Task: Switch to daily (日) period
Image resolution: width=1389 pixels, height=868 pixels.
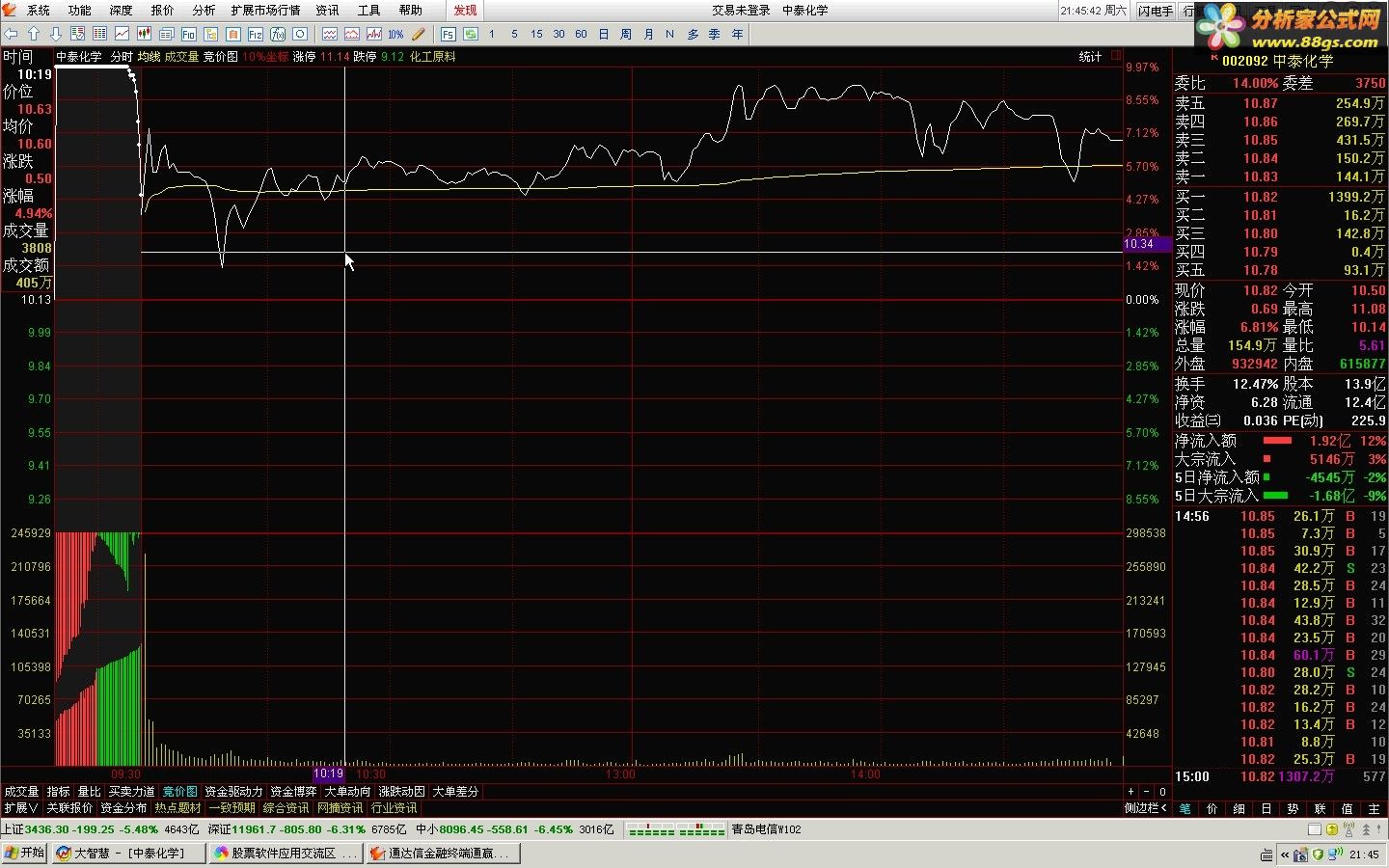Action: 604,34
